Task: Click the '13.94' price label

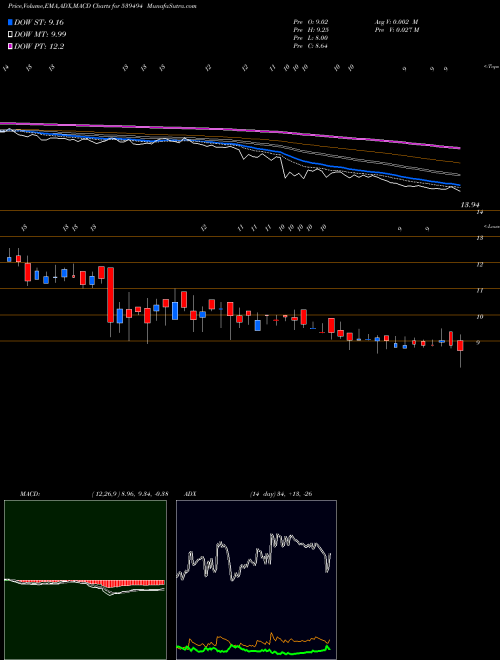Action: [470, 205]
